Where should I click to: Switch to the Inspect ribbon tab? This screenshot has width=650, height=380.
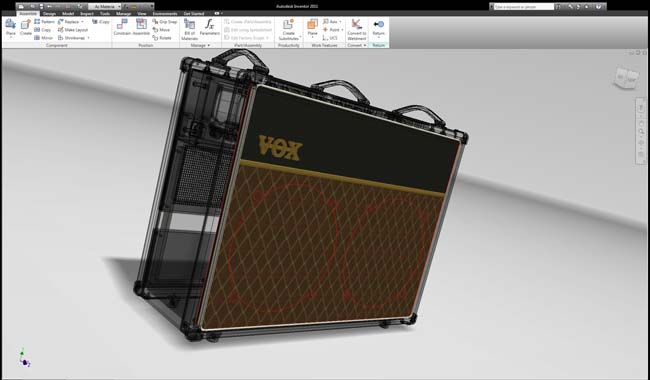(x=87, y=14)
